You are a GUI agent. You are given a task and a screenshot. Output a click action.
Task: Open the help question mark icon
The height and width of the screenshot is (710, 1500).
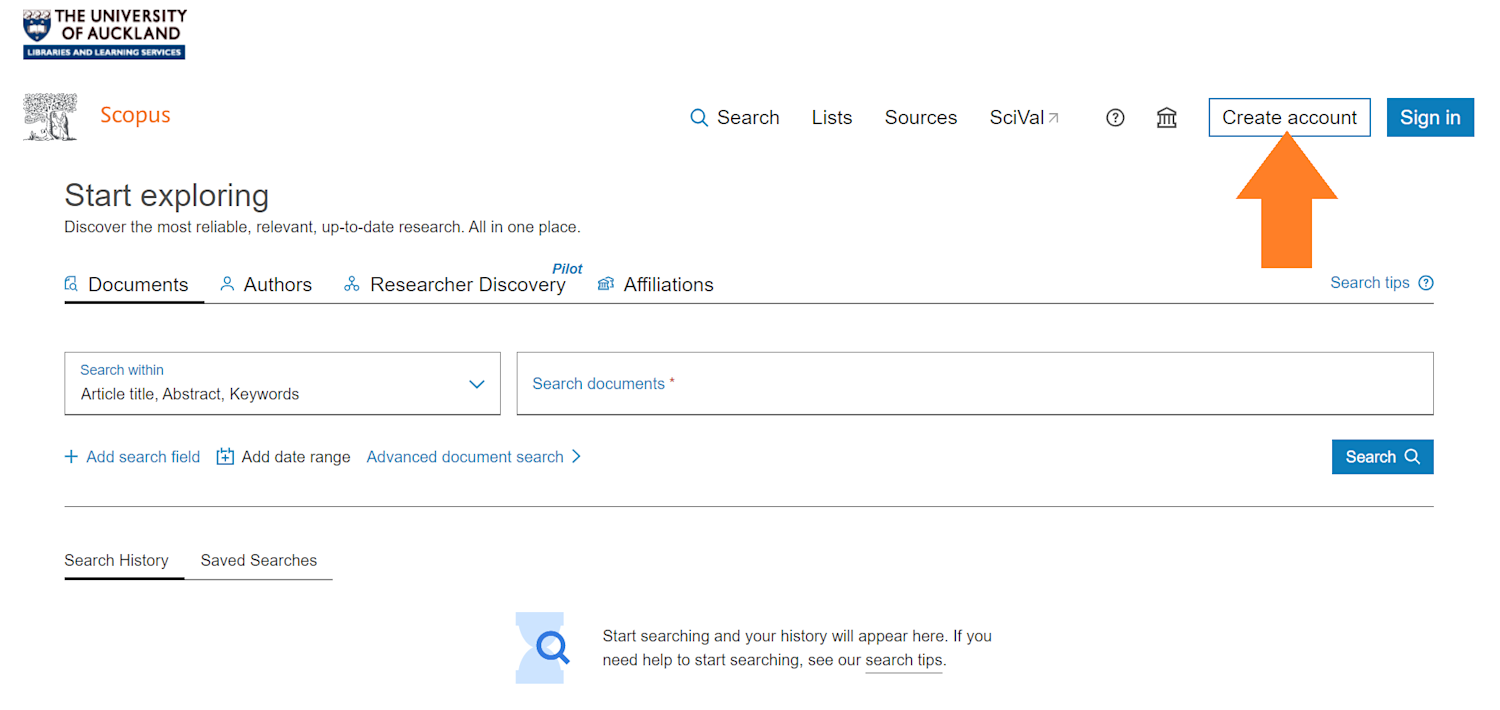(x=1115, y=117)
